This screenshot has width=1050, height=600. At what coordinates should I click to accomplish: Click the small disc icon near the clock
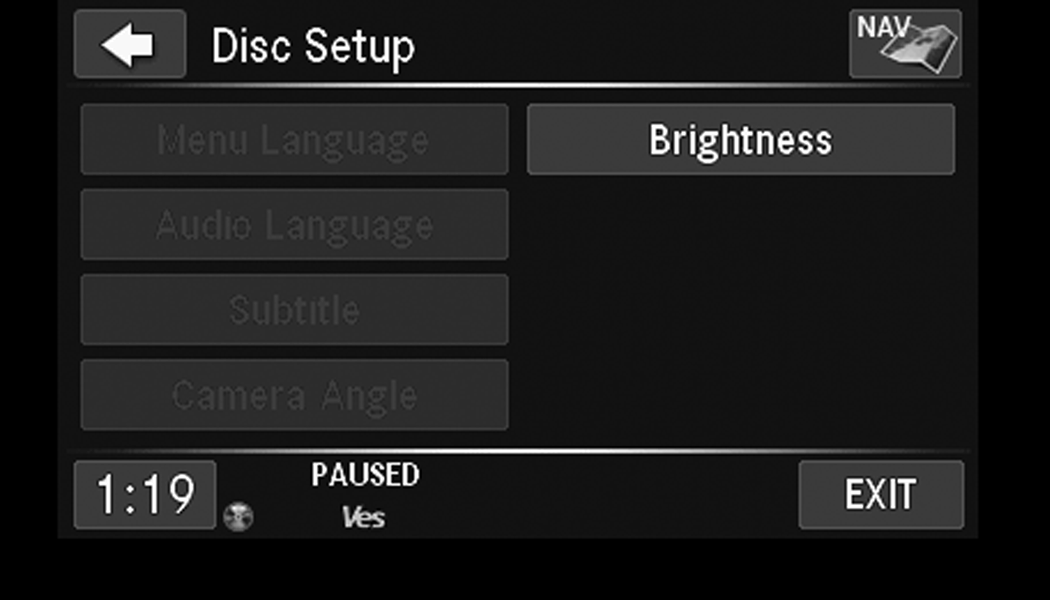tap(238, 516)
